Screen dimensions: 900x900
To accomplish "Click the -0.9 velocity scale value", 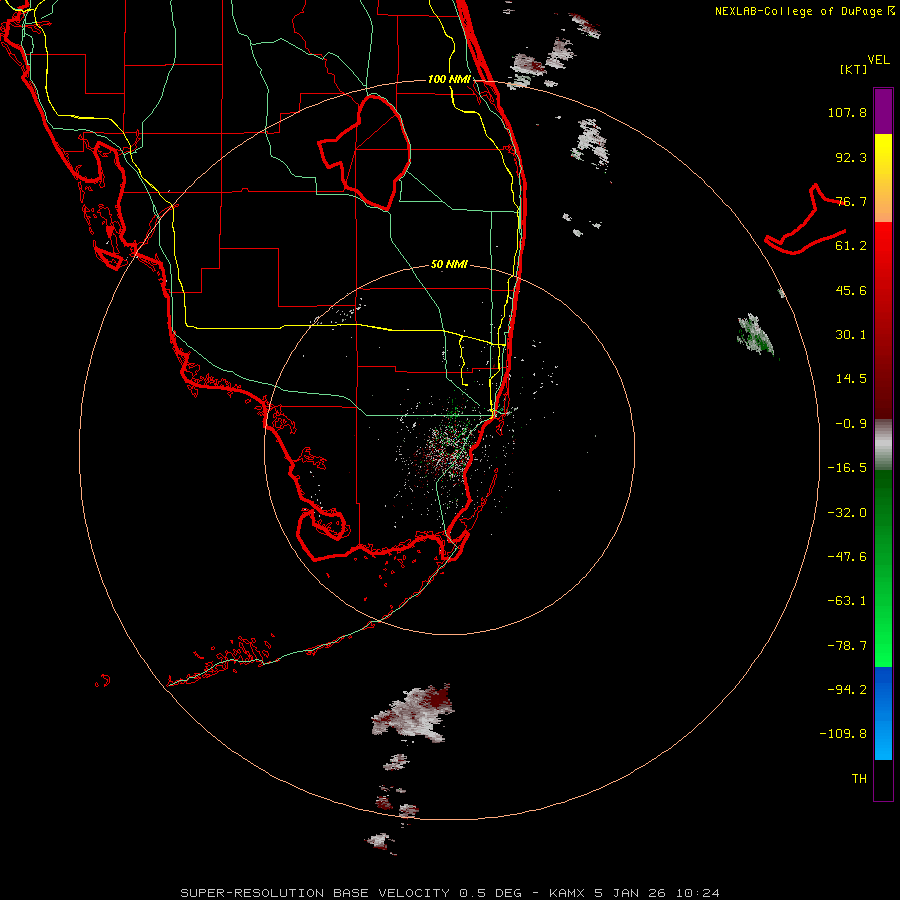I will tap(851, 424).
